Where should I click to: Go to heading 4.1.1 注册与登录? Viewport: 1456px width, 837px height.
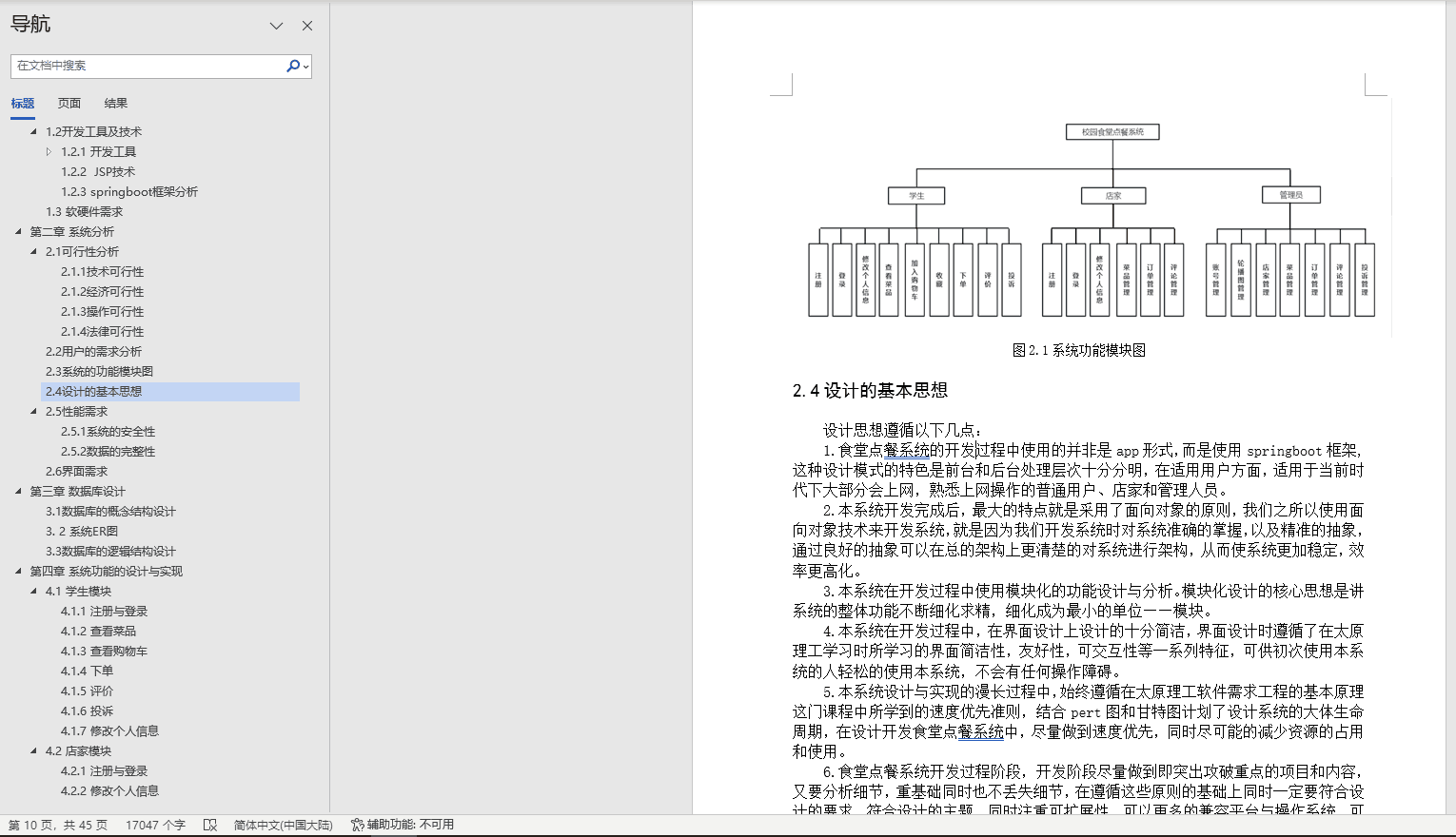104,611
